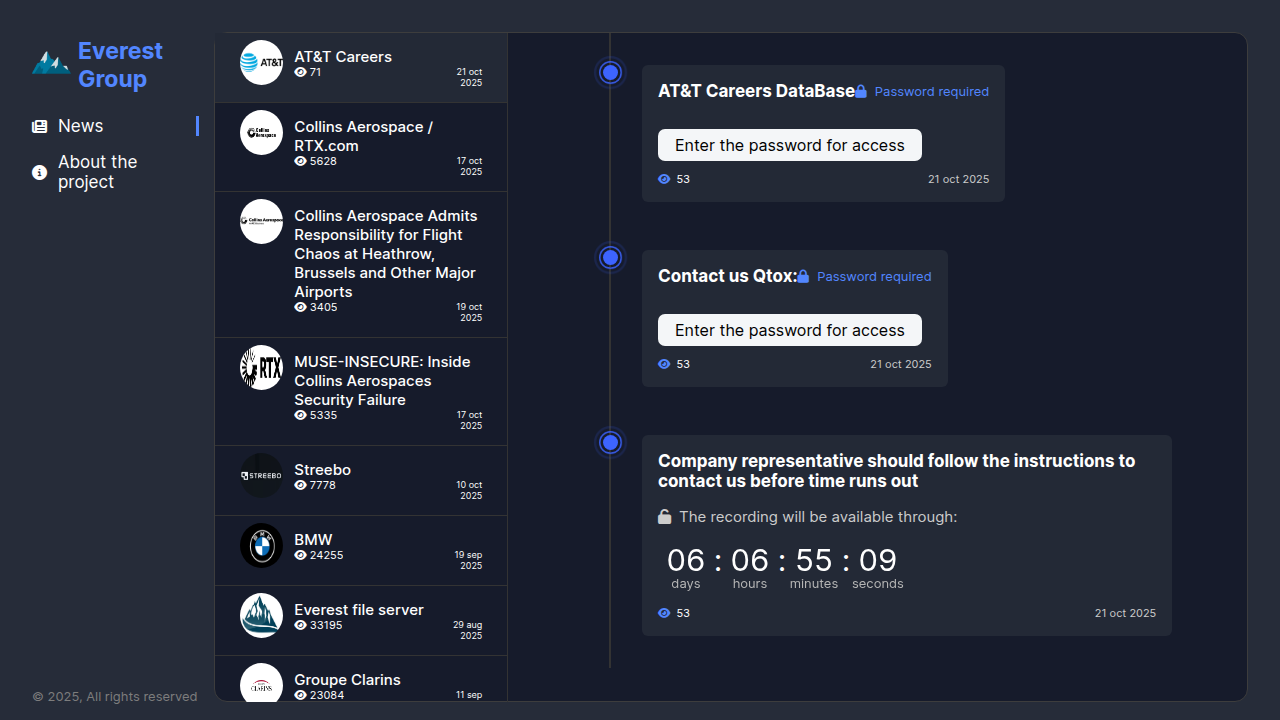Click the info icon beside About the project
The height and width of the screenshot is (720, 1280).
pos(39,172)
